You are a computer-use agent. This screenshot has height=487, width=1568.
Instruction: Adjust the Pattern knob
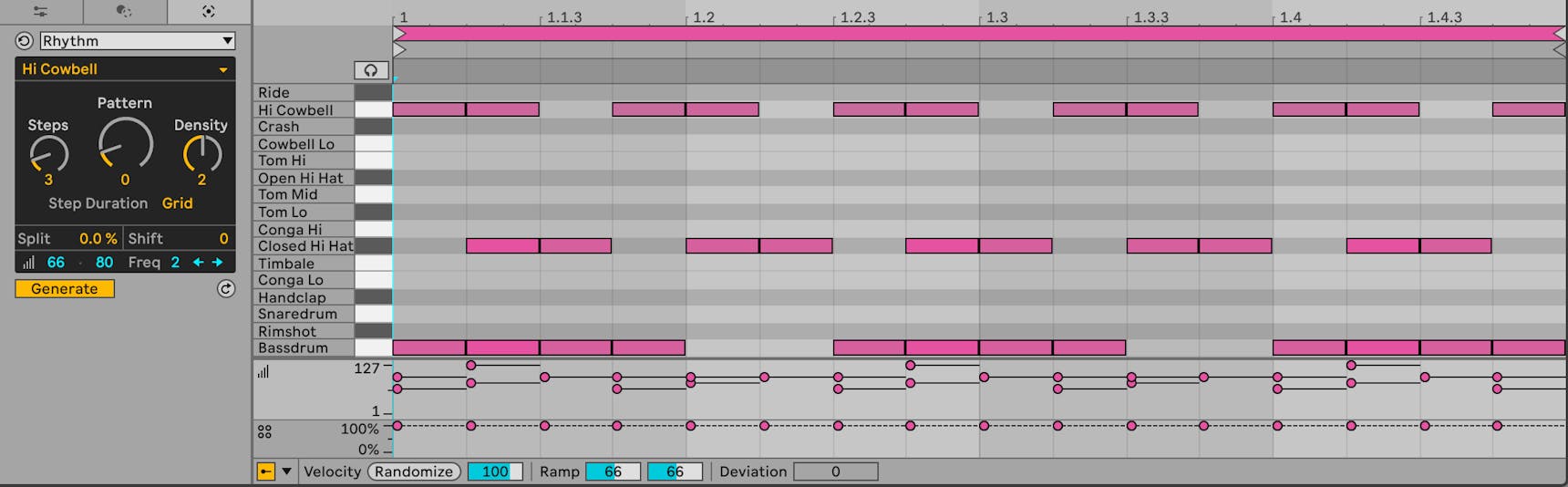click(125, 144)
